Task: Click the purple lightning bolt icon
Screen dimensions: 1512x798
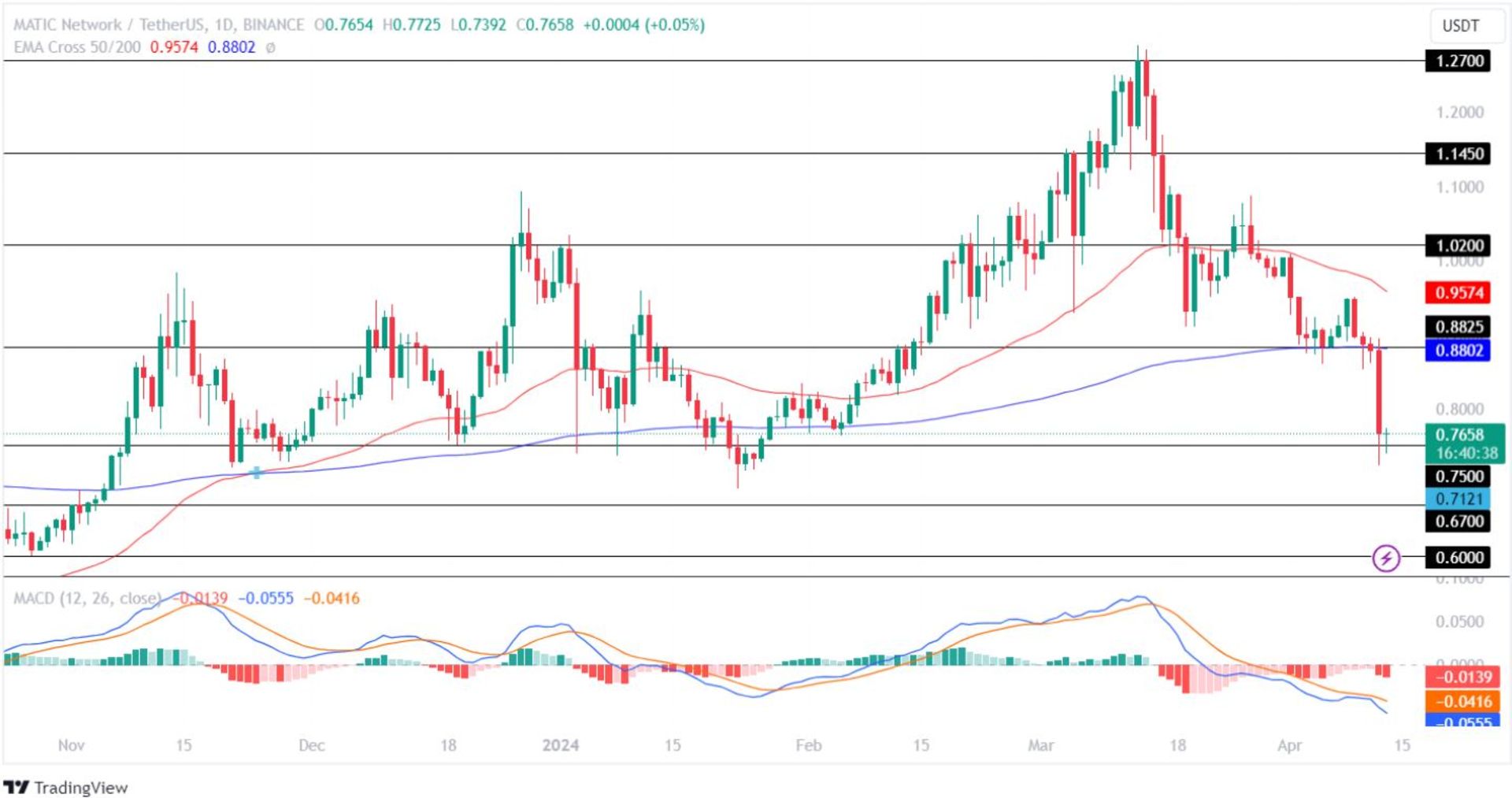Action: tap(1385, 558)
